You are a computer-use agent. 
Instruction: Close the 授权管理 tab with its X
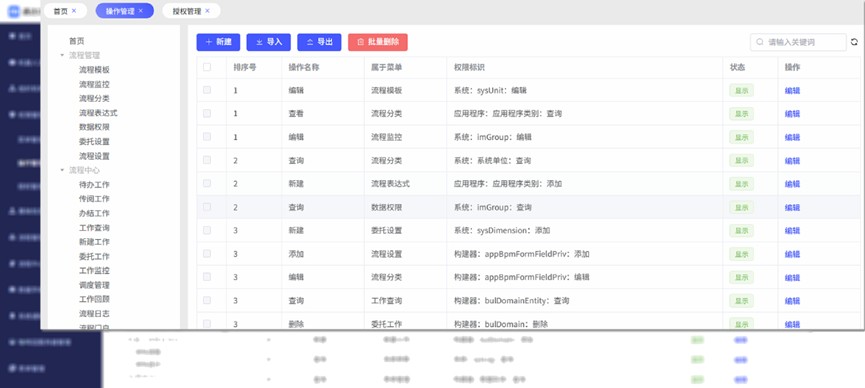207,10
